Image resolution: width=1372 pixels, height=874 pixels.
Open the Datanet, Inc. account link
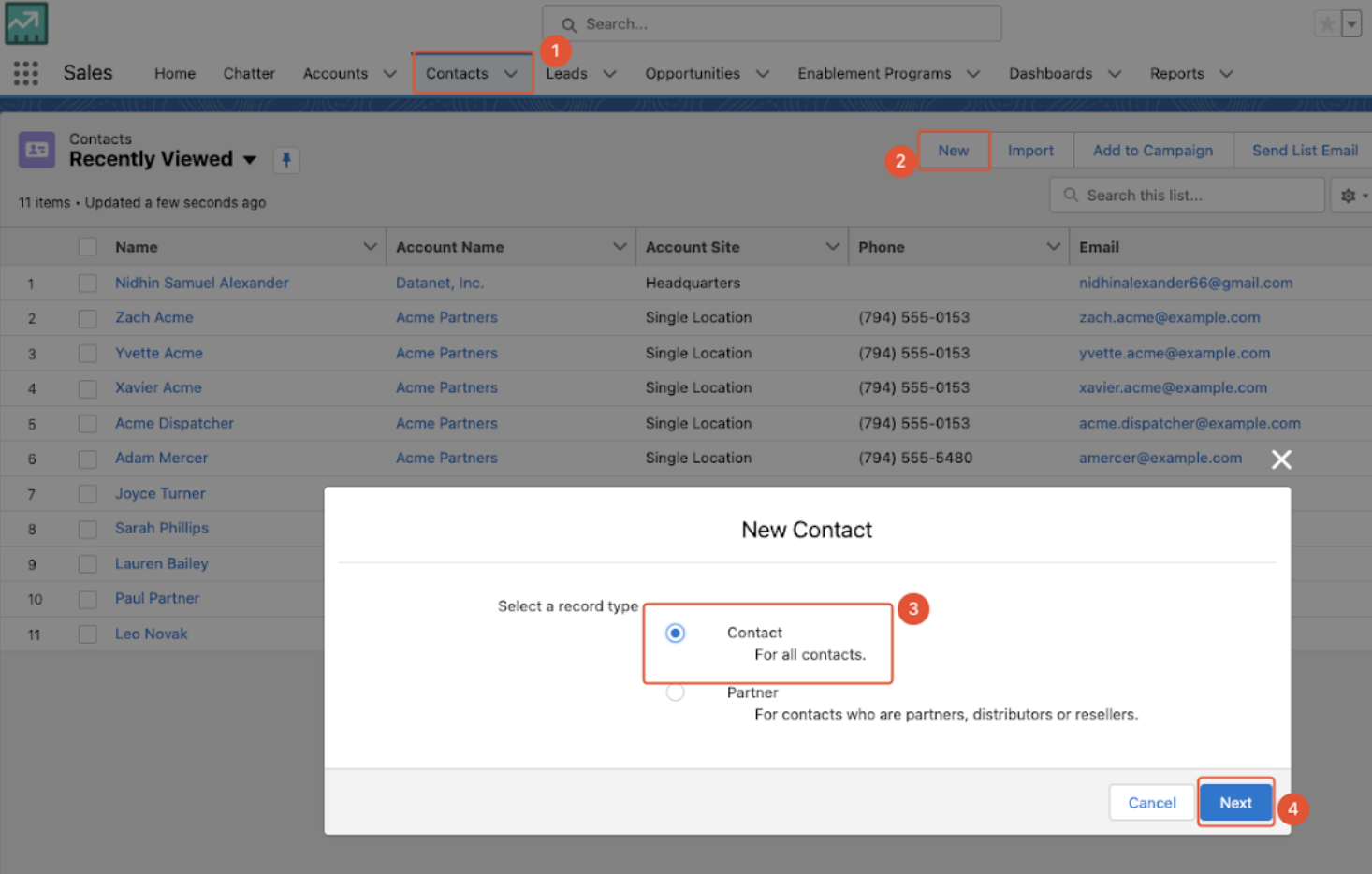tap(440, 283)
